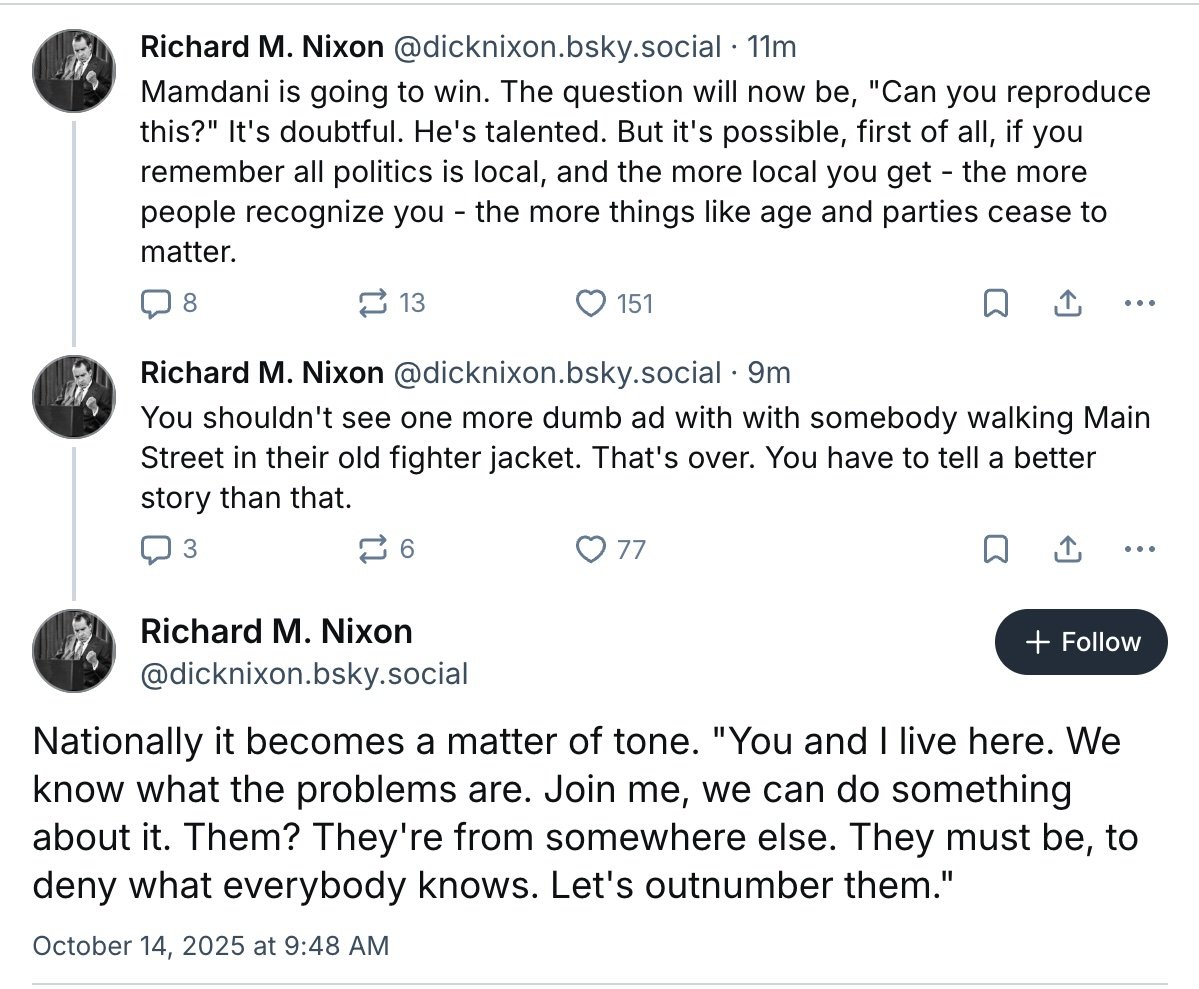Bookmark the Mamdani post

[995, 303]
